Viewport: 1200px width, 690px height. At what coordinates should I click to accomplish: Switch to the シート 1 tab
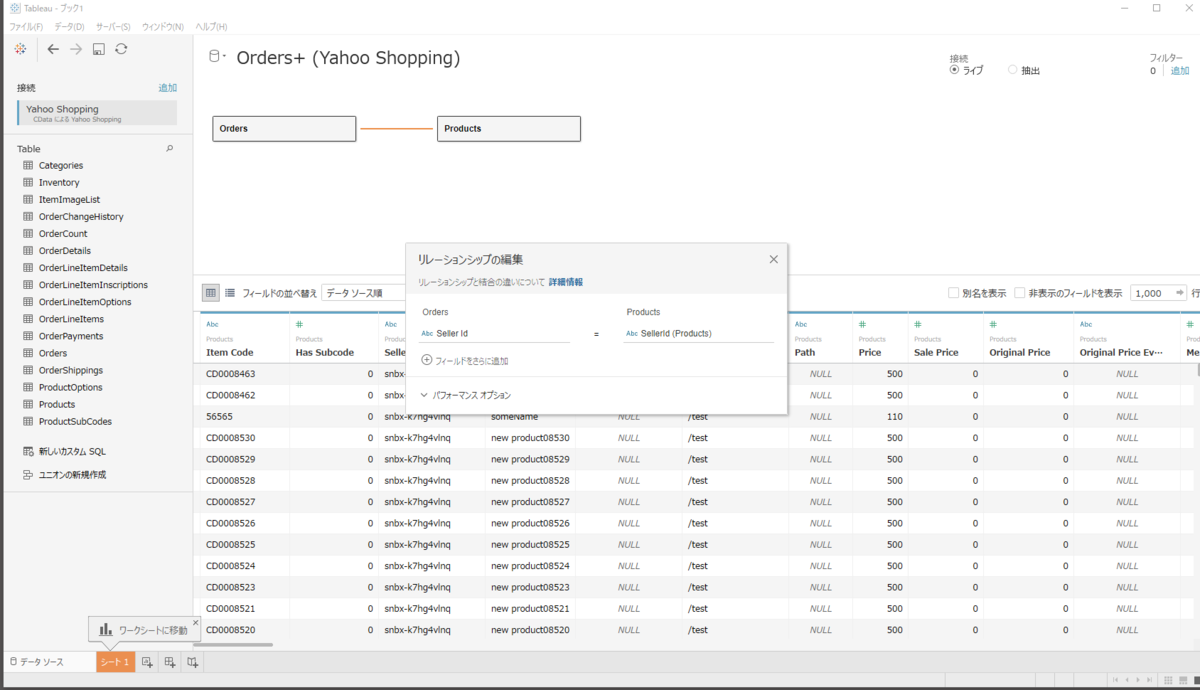pyautogui.click(x=115, y=662)
